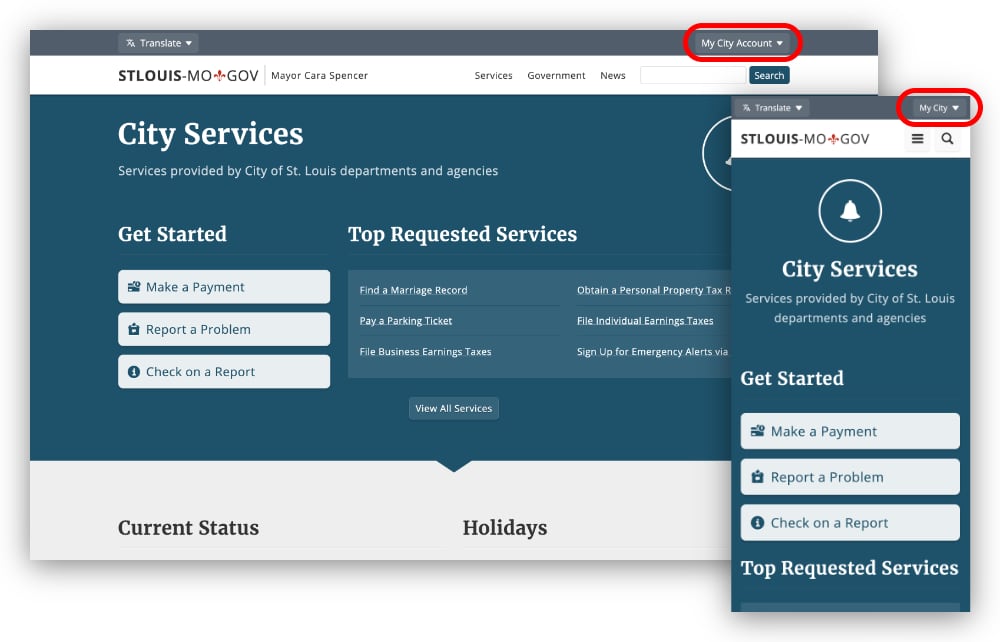
Task: Click STLOUIS-MO-GOV logo in mobile header
Action: click(x=804, y=139)
